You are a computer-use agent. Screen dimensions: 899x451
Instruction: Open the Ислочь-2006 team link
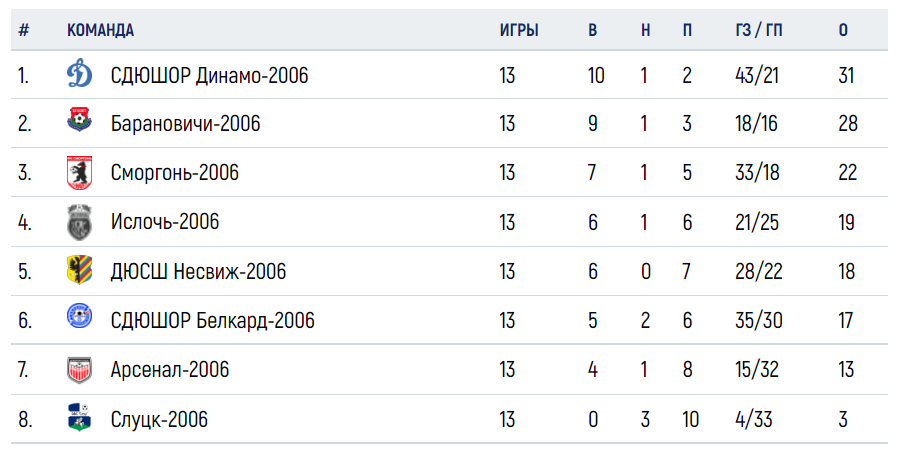[165, 222]
